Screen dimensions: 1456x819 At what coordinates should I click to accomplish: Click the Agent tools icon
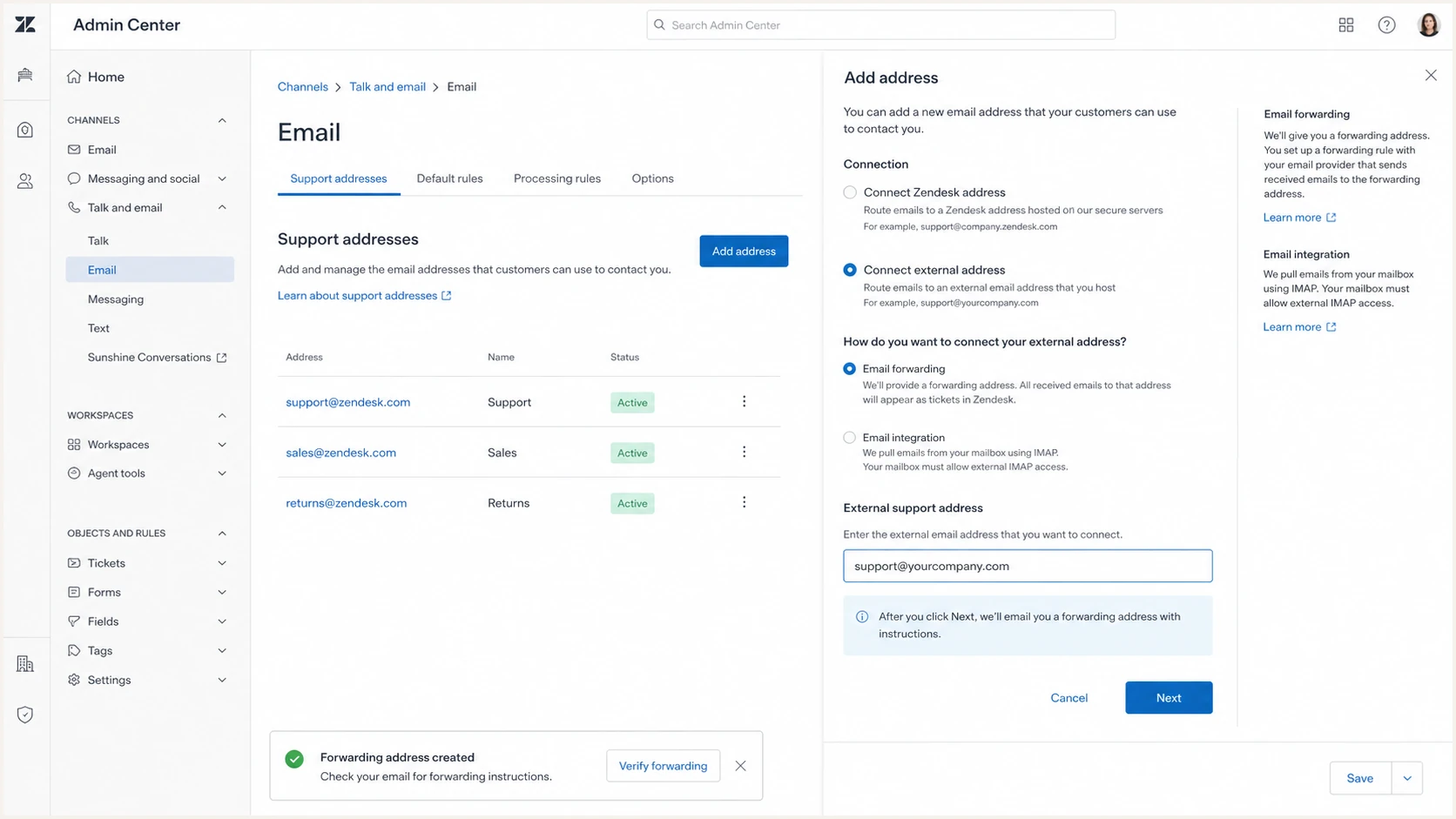(74, 473)
